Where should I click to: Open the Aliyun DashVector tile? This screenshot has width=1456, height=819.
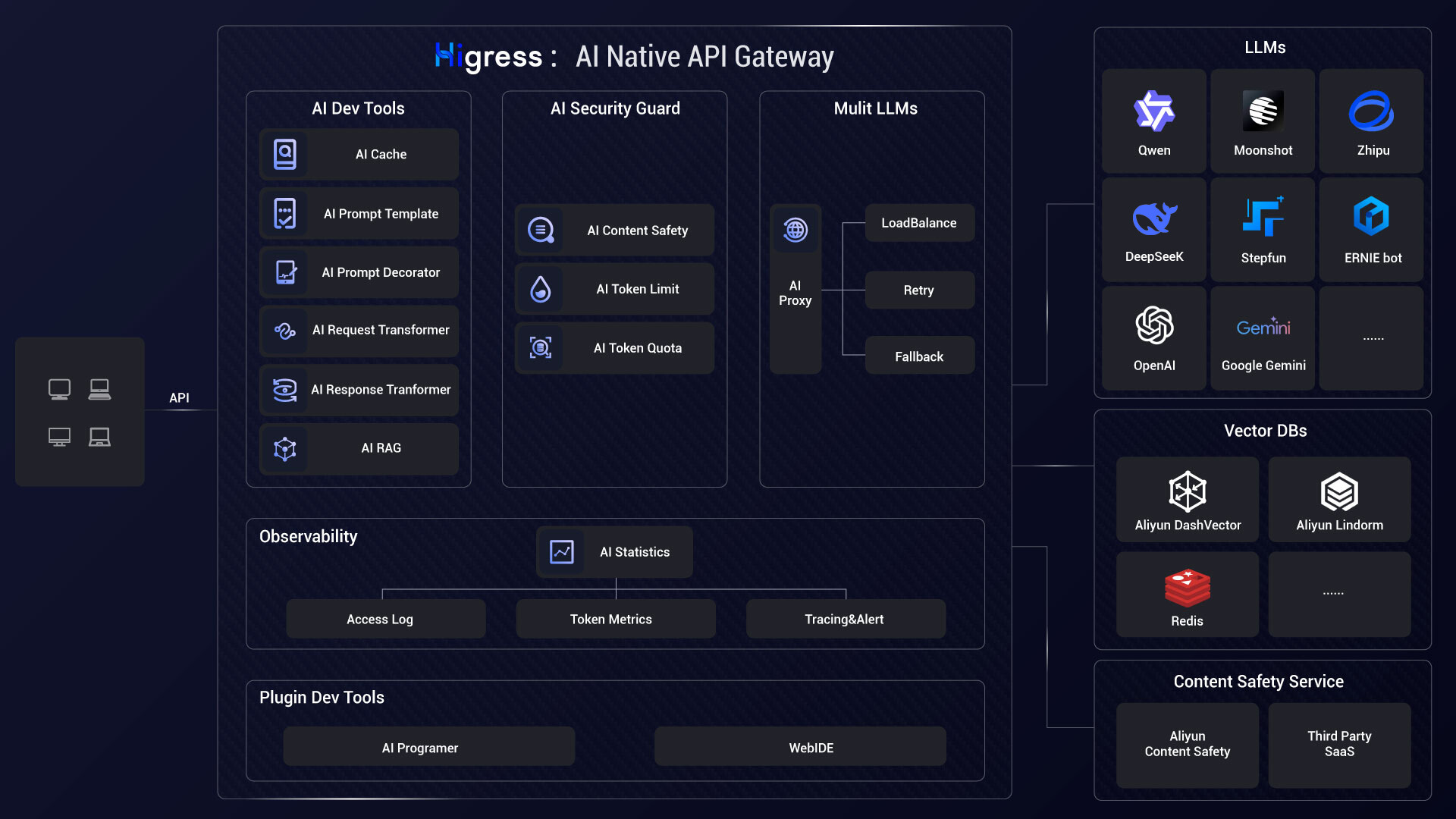pos(1187,500)
